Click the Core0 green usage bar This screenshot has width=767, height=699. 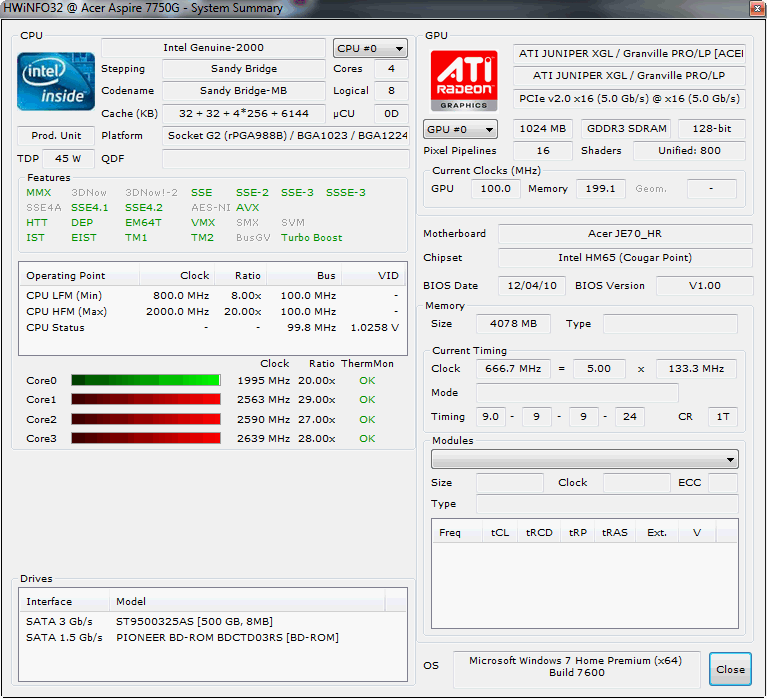pyautogui.click(x=146, y=380)
